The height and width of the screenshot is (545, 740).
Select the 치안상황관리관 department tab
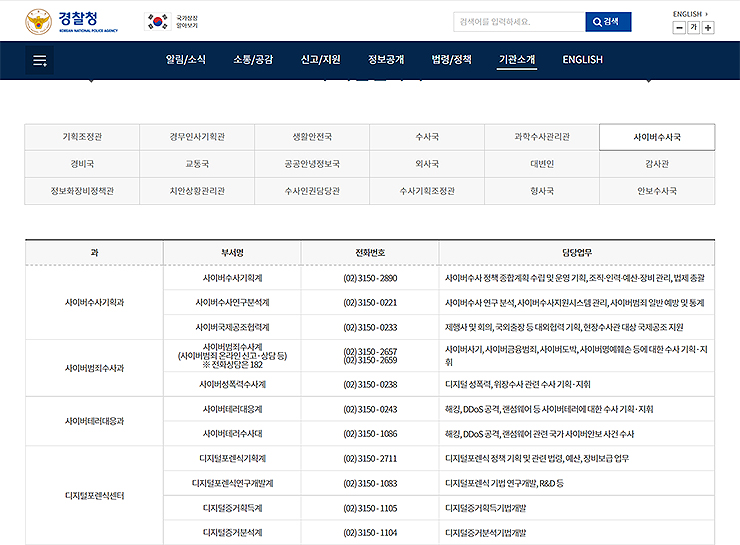click(x=197, y=191)
